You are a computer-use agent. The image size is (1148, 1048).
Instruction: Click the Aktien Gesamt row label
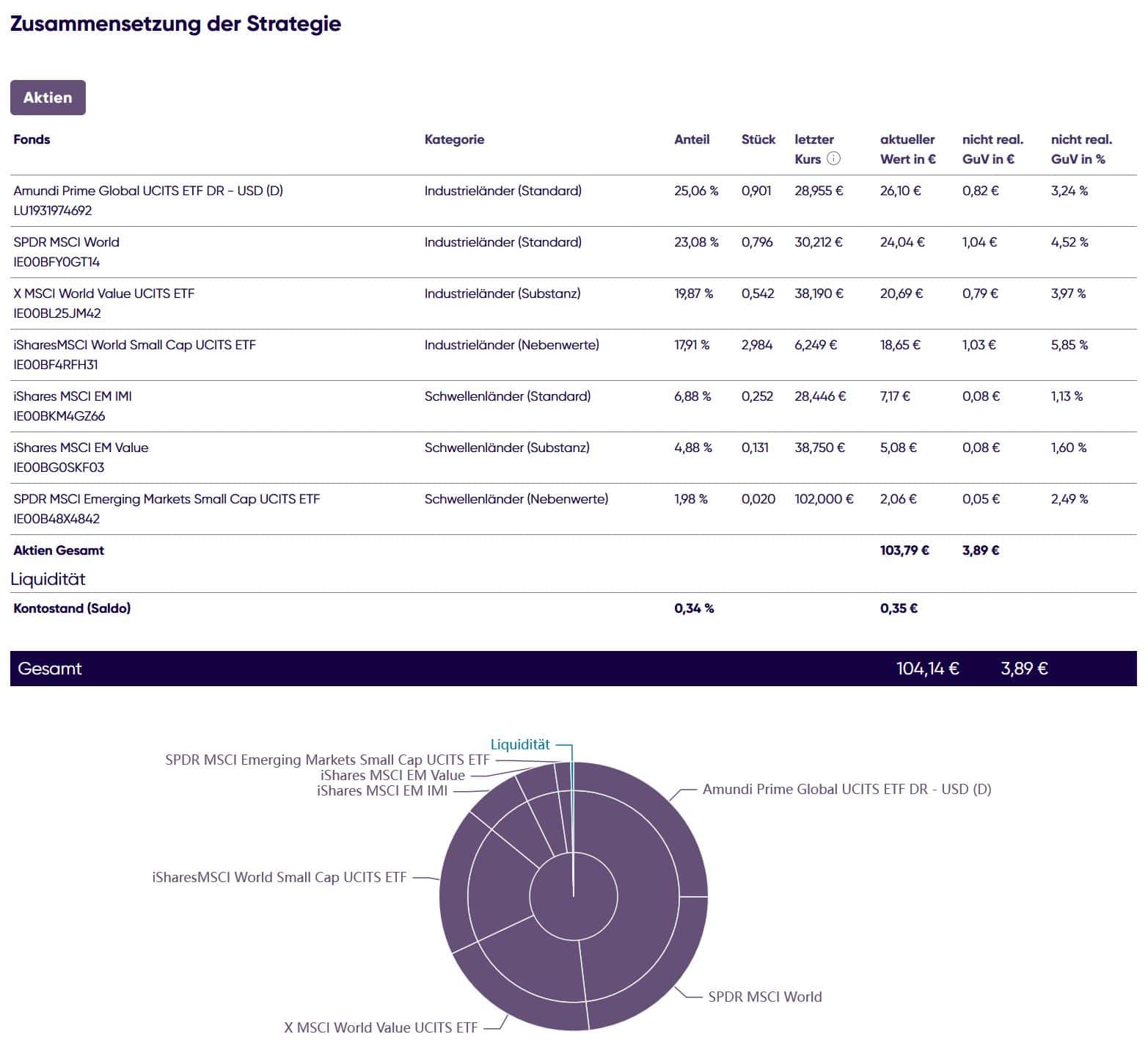click(59, 550)
